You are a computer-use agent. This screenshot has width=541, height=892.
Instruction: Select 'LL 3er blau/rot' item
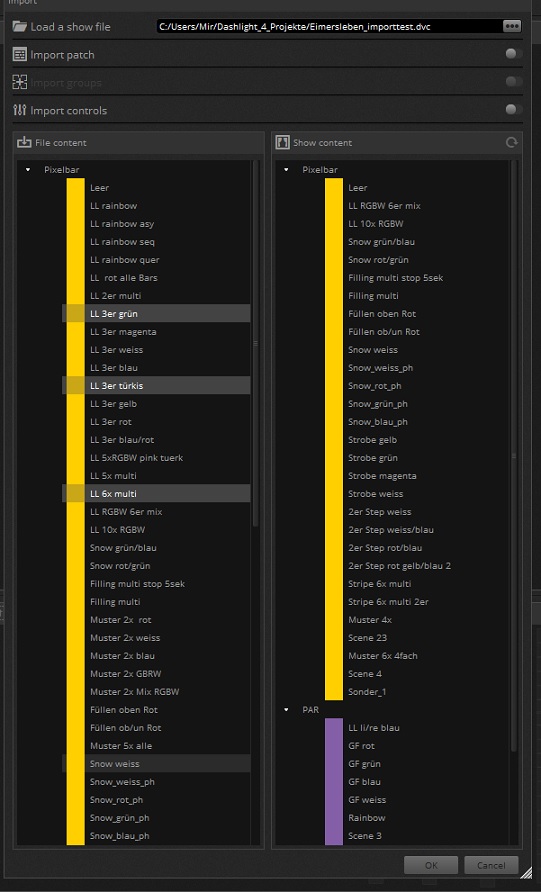pyautogui.click(x=122, y=440)
